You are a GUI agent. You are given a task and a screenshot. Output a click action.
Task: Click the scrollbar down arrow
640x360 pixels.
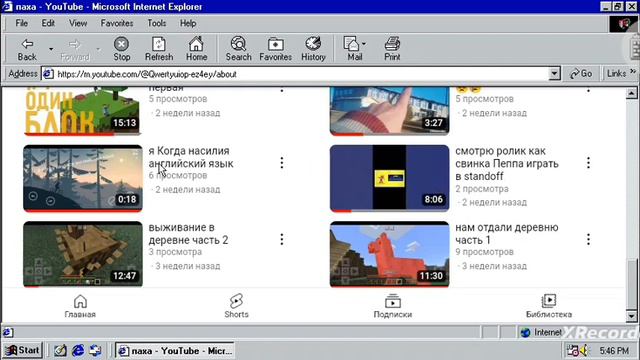631,316
